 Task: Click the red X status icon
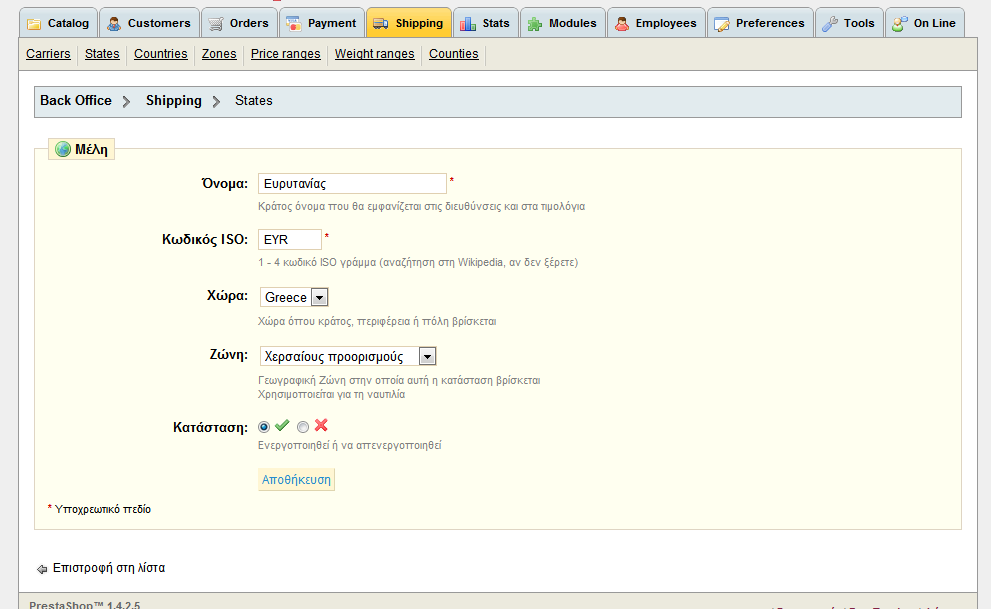(321, 425)
